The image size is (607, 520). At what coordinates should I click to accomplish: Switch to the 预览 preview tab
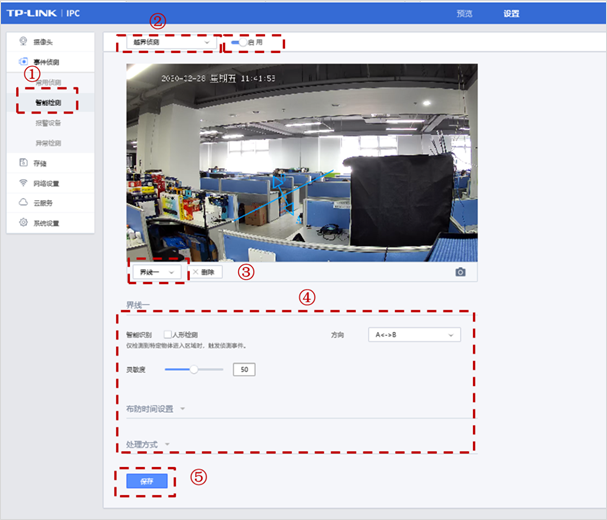pos(464,14)
